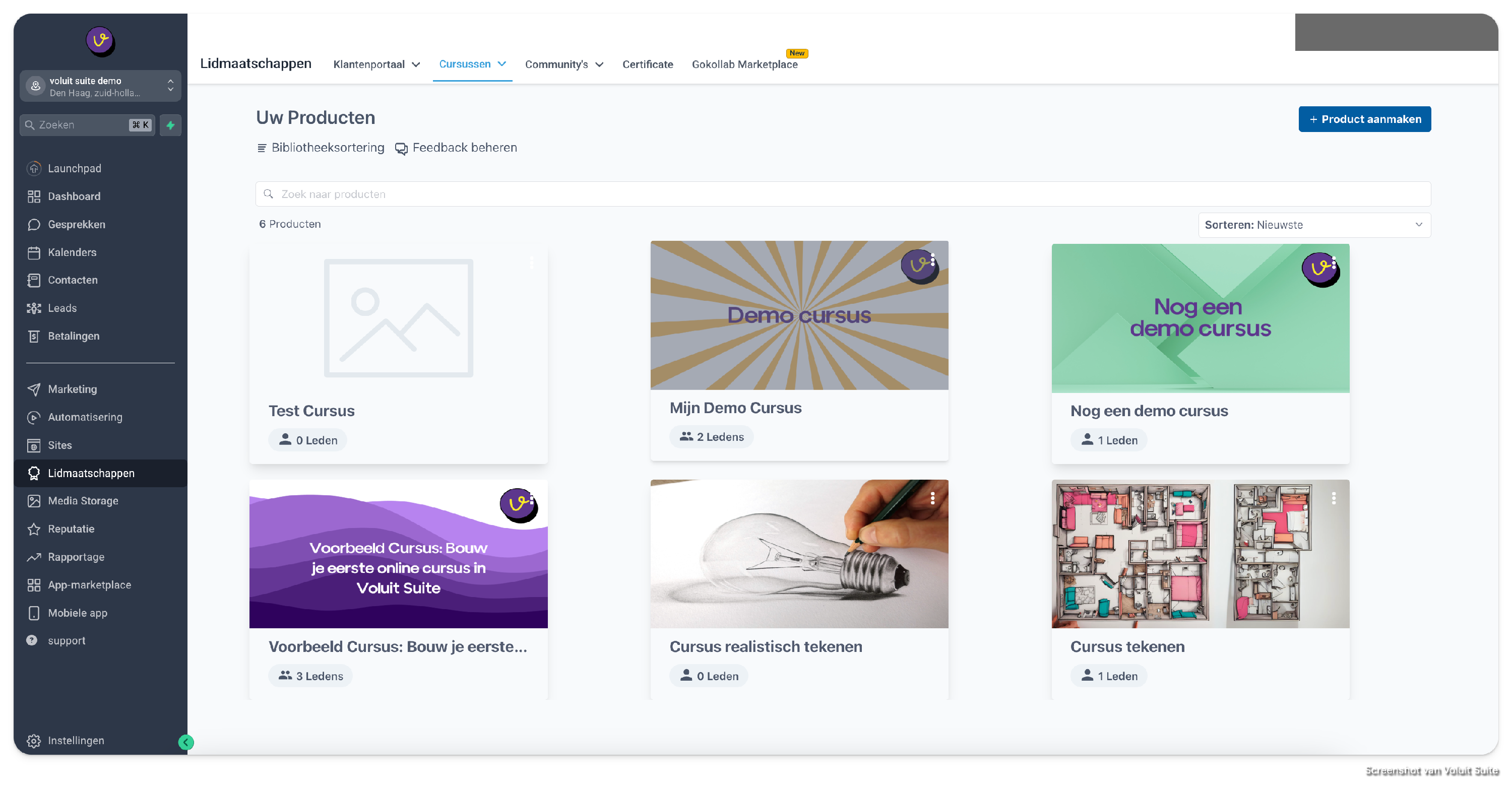Click the Nog een demo cursus card title
The height and width of the screenshot is (790, 1512).
coord(1149,411)
